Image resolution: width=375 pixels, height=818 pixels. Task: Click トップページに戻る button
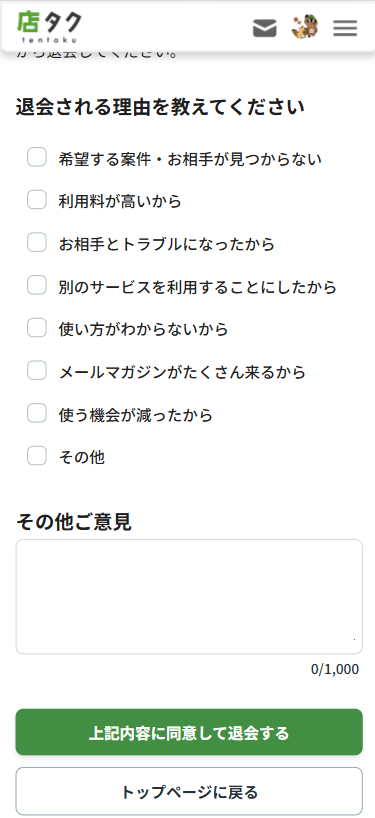point(189,791)
